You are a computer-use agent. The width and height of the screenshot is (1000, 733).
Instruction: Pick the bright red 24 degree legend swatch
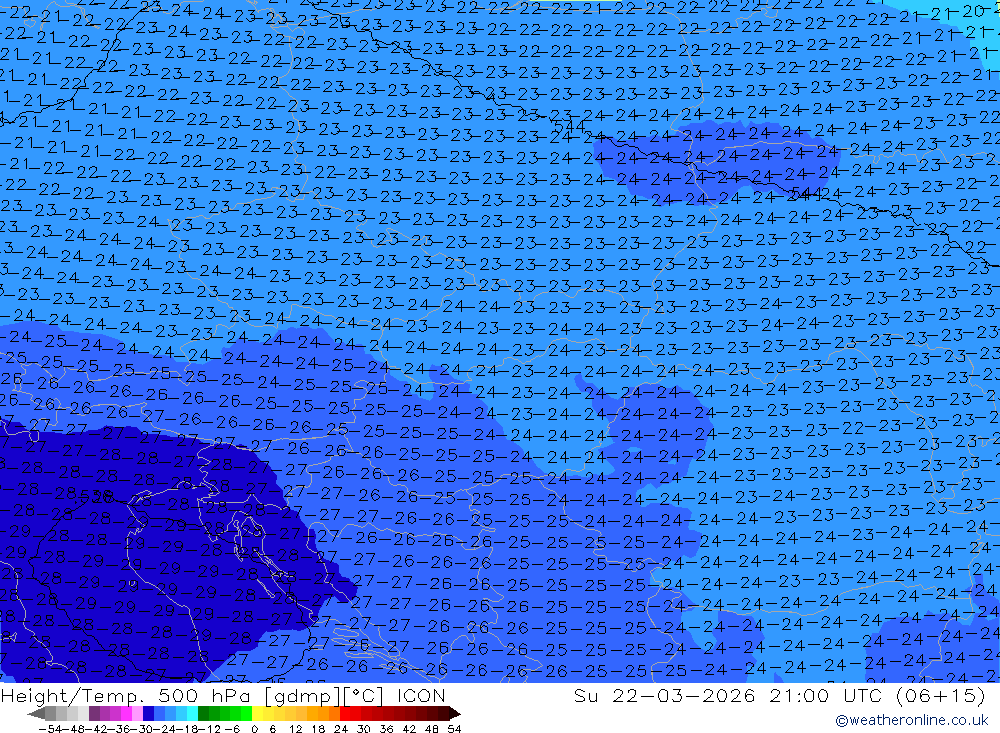click(345, 713)
